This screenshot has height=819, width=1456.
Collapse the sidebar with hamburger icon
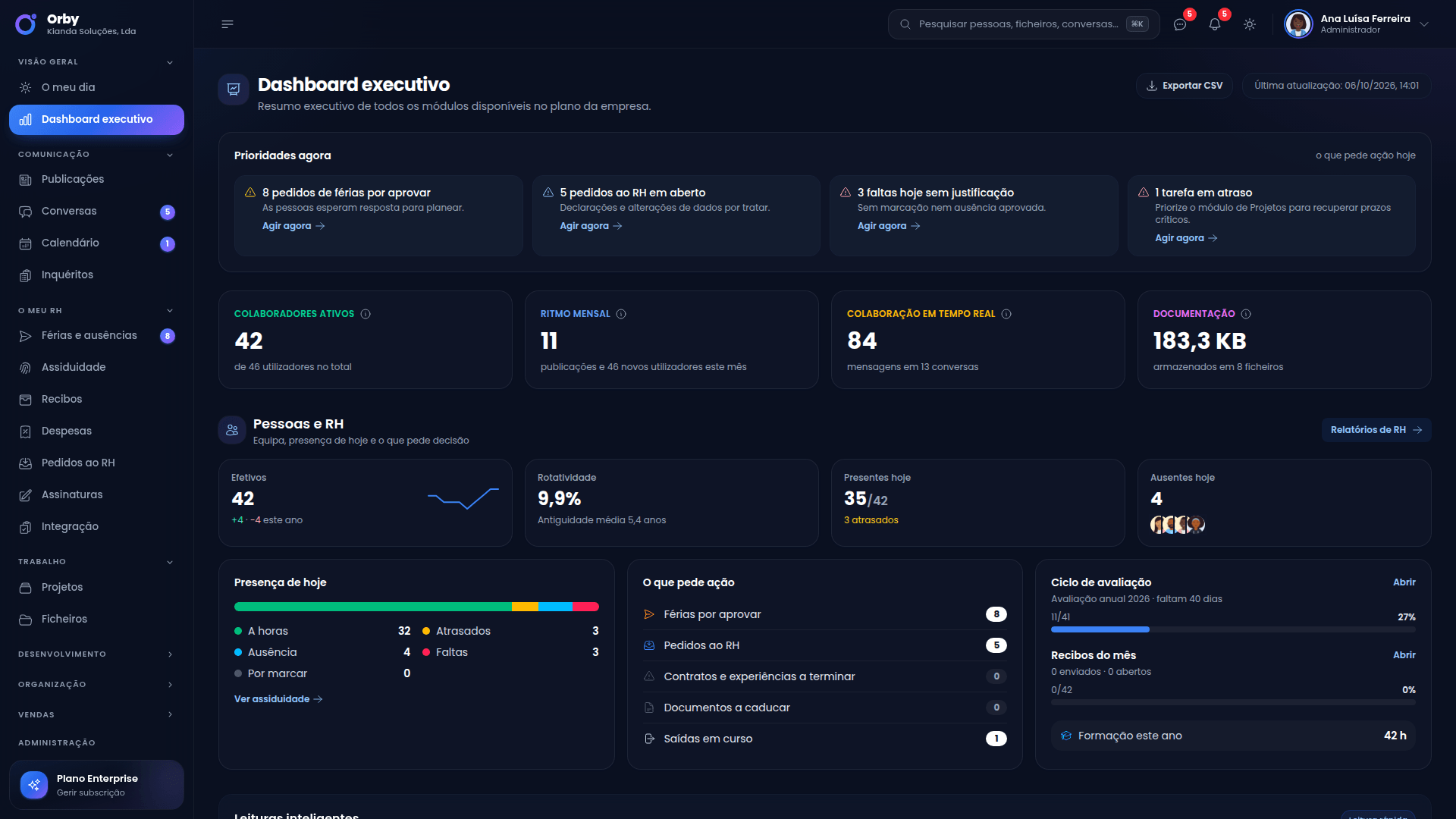pyautogui.click(x=227, y=24)
